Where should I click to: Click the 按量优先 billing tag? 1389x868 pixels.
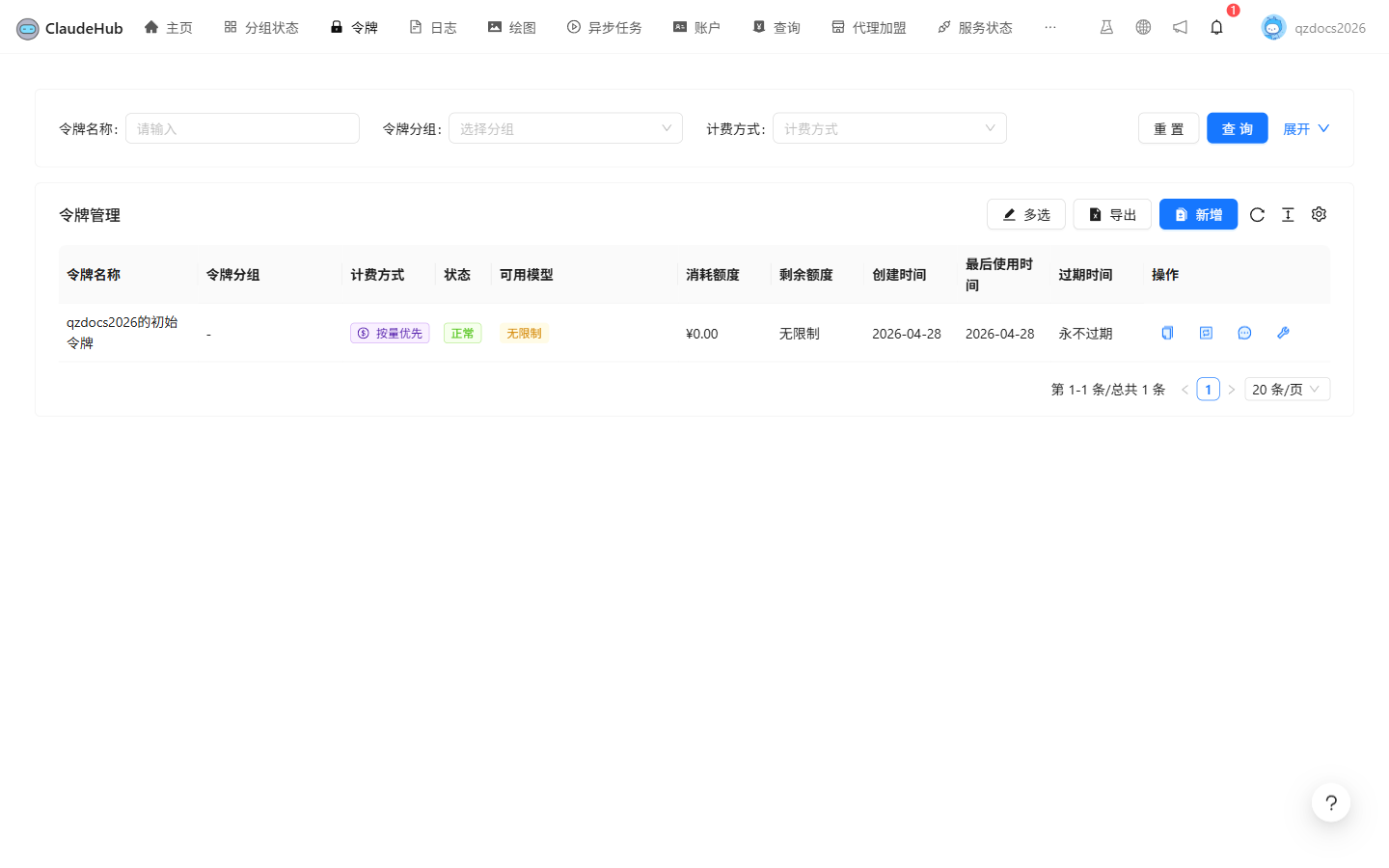(x=390, y=333)
